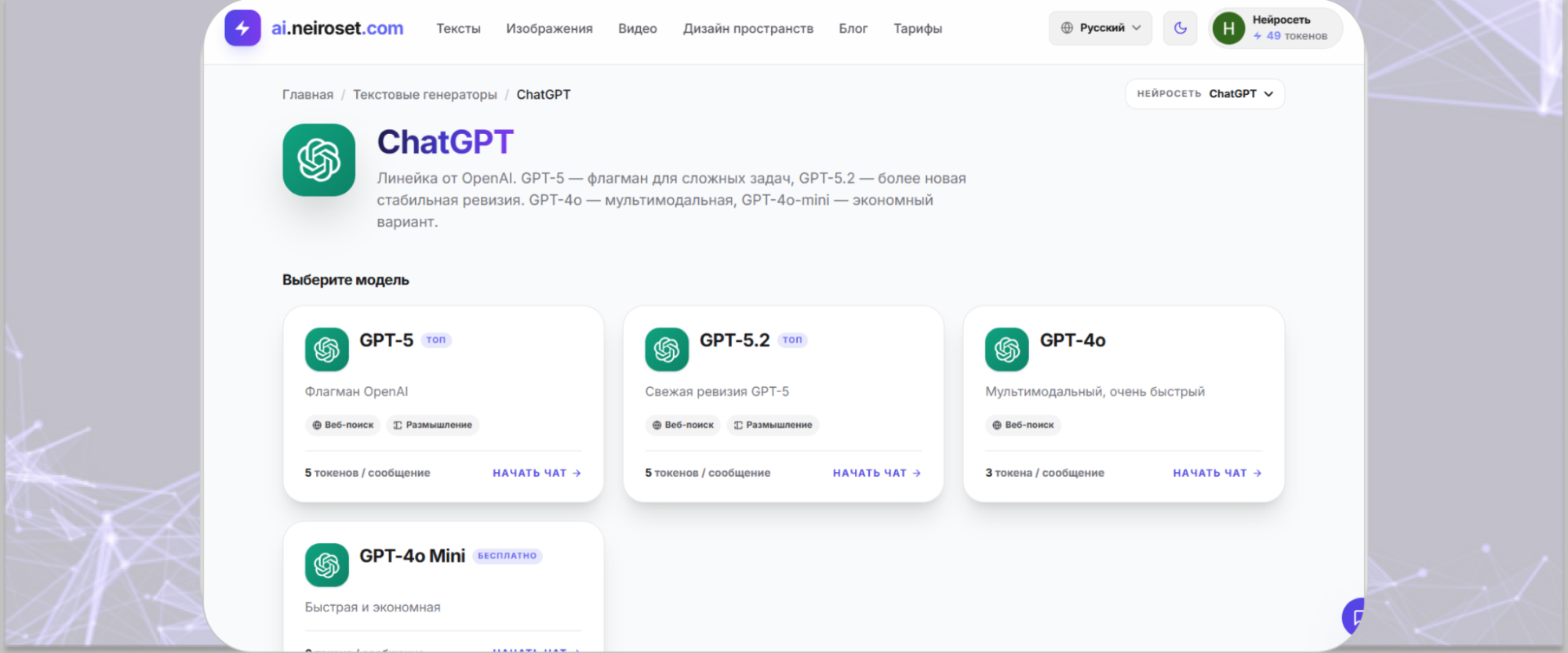
Task: Open the Тексты menu item
Action: click(458, 28)
